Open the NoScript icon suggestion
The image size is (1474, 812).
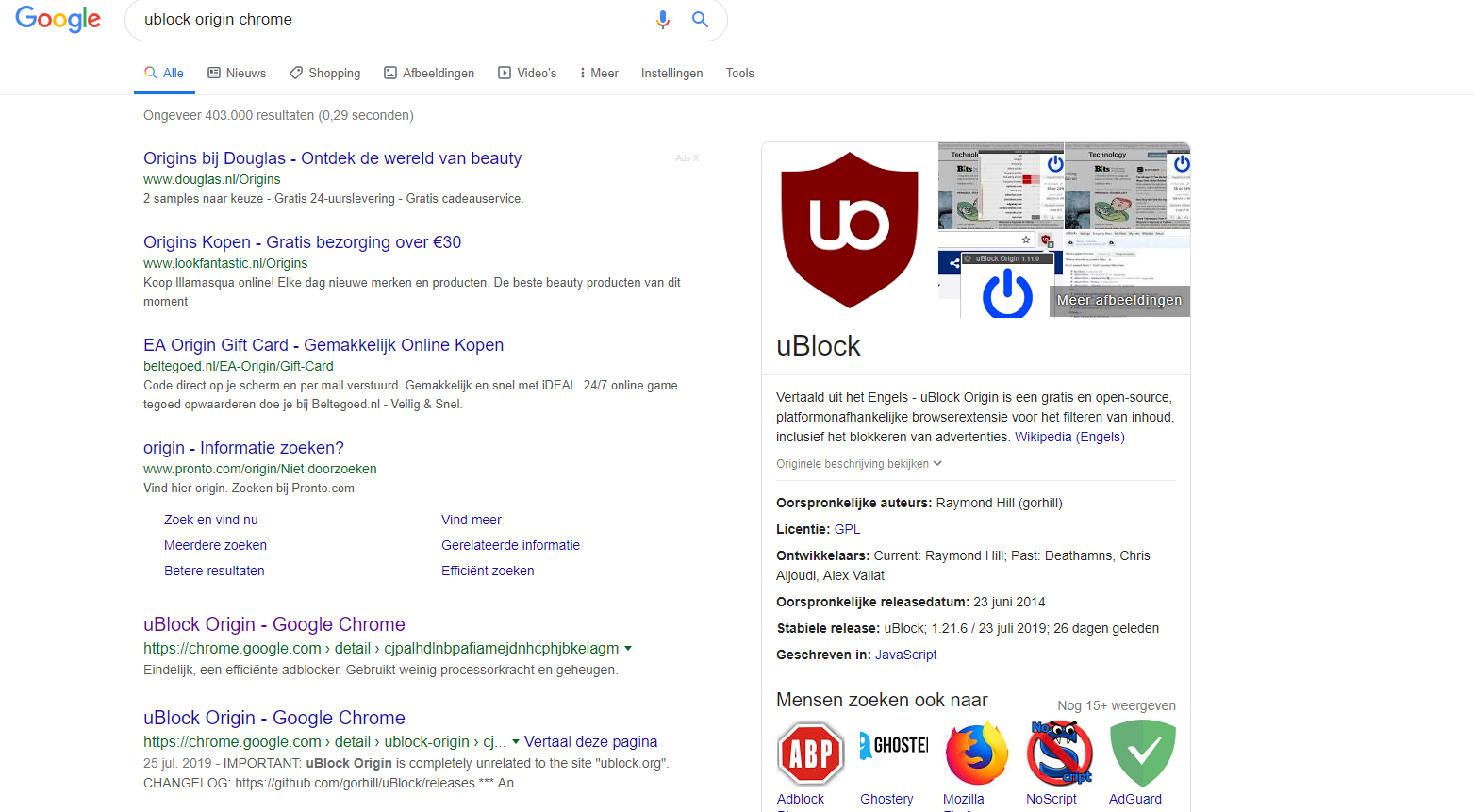[1060, 754]
